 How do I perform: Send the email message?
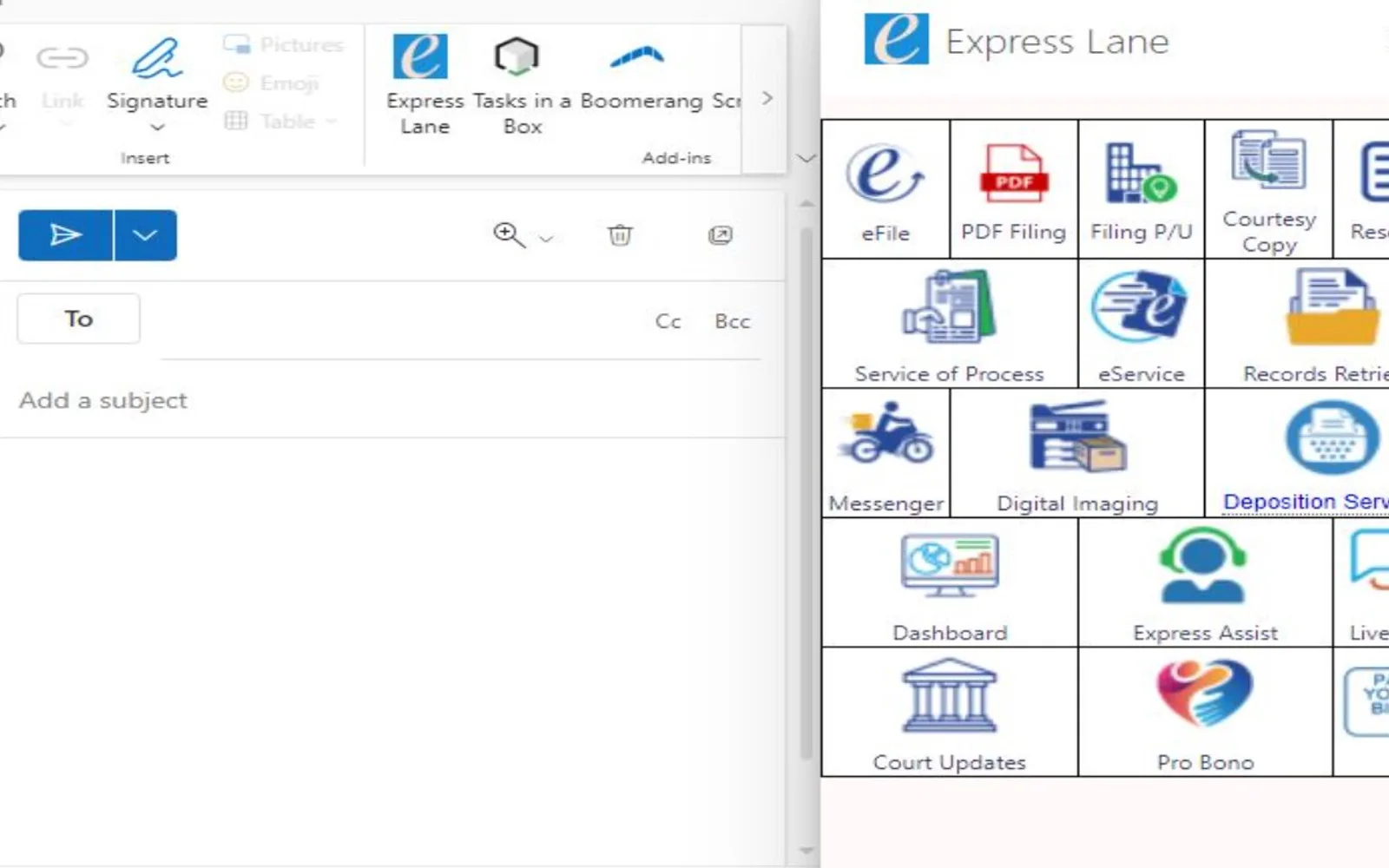pos(65,234)
